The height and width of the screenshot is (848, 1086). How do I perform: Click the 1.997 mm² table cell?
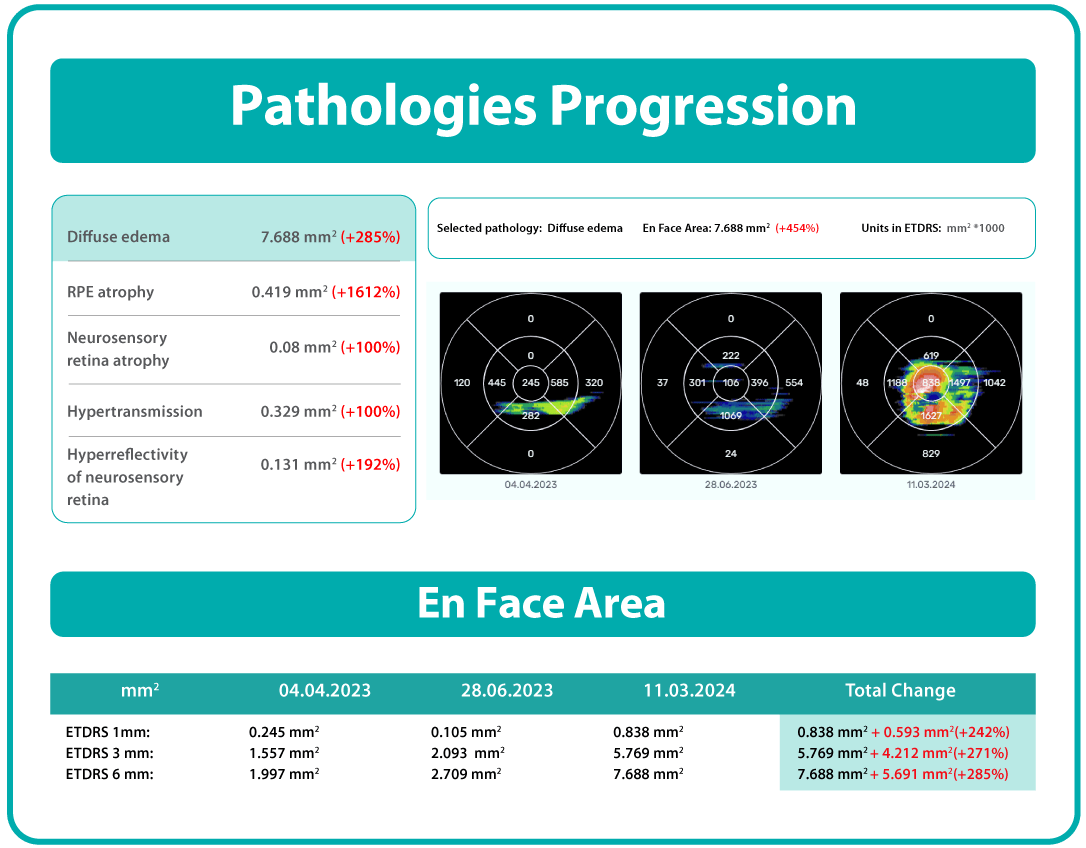(x=284, y=774)
